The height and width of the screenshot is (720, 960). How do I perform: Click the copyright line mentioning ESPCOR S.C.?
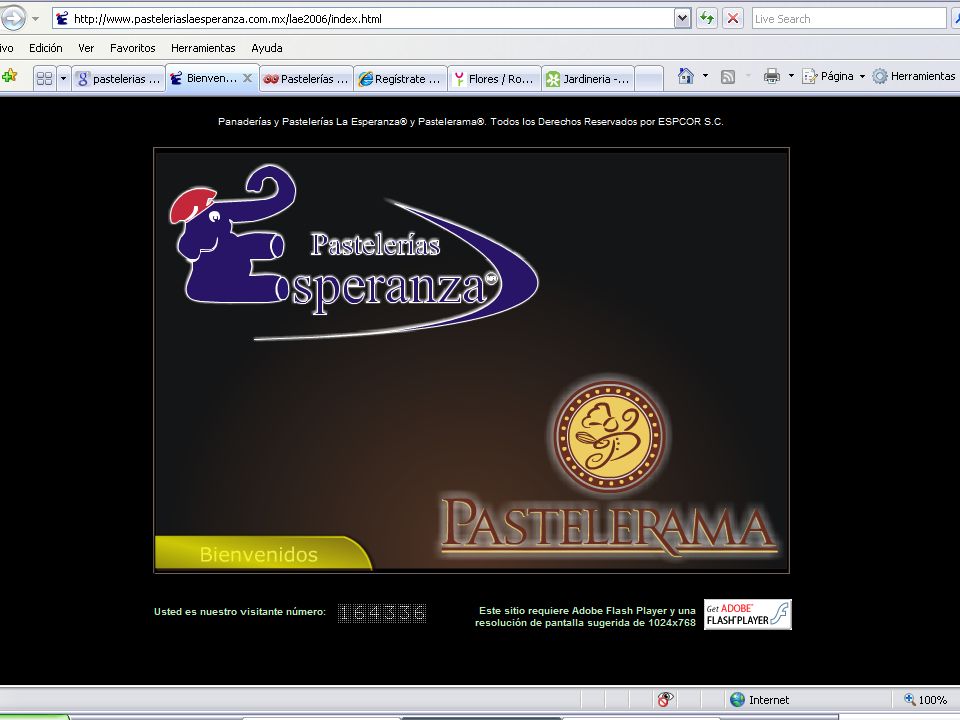(470, 122)
